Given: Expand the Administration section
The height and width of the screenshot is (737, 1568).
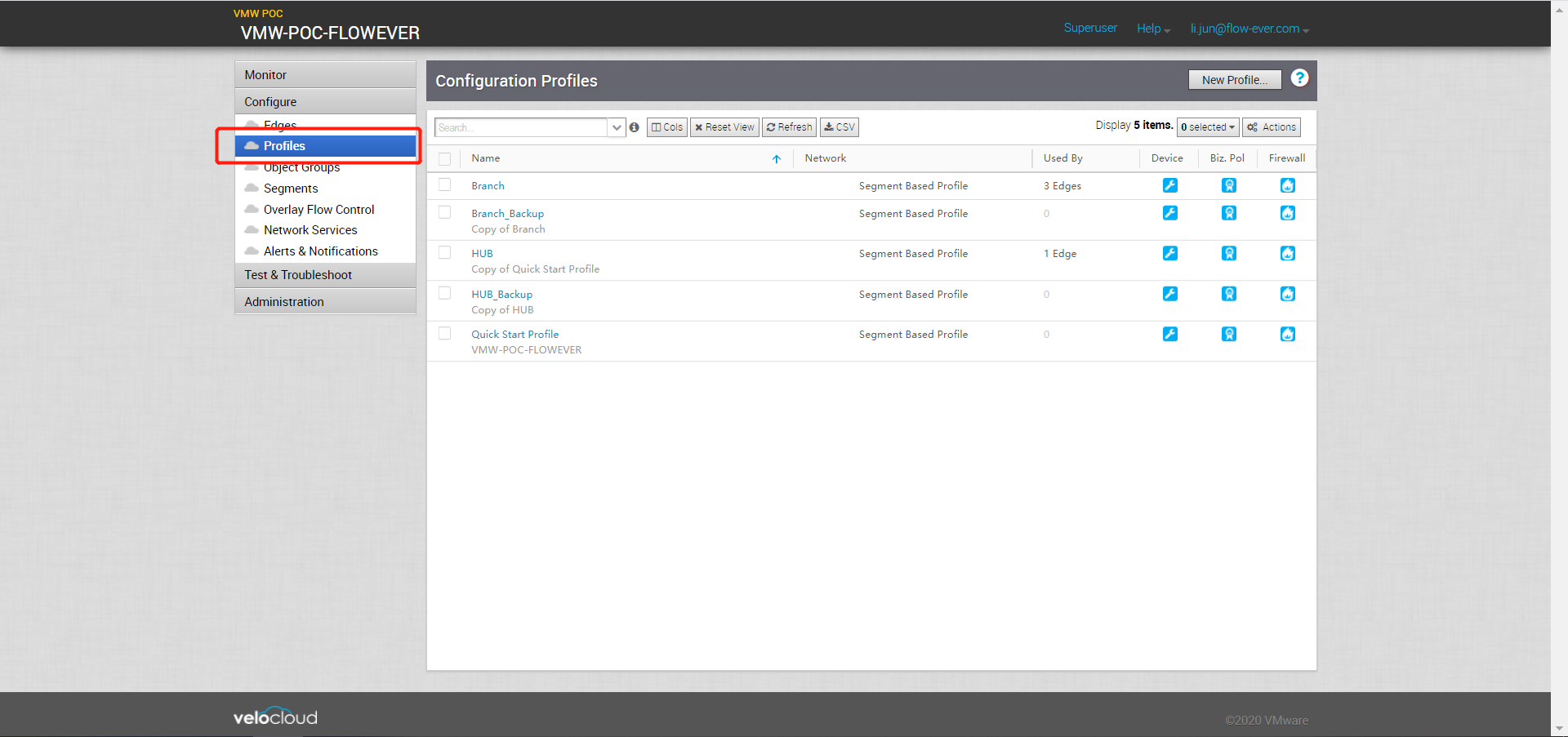Looking at the screenshot, I should coord(325,301).
